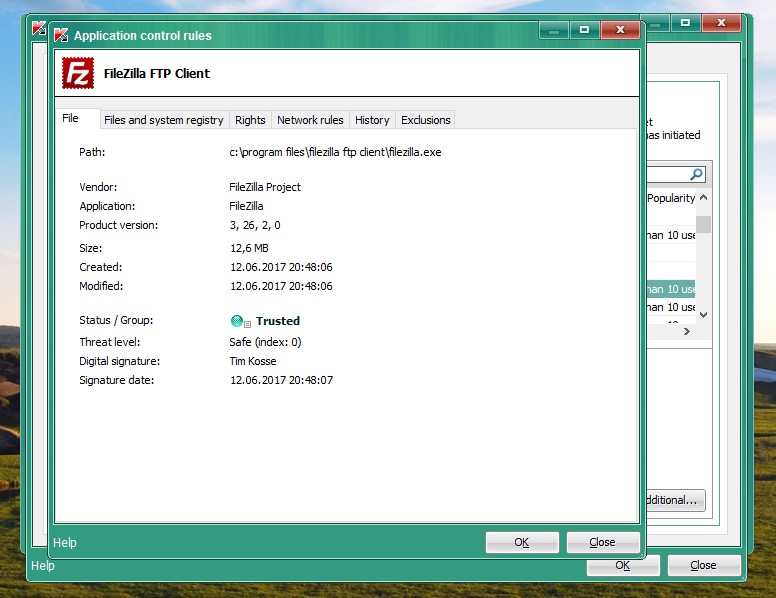The height and width of the screenshot is (598, 776).
Task: Switch to the Rights tab
Action: pyautogui.click(x=250, y=120)
